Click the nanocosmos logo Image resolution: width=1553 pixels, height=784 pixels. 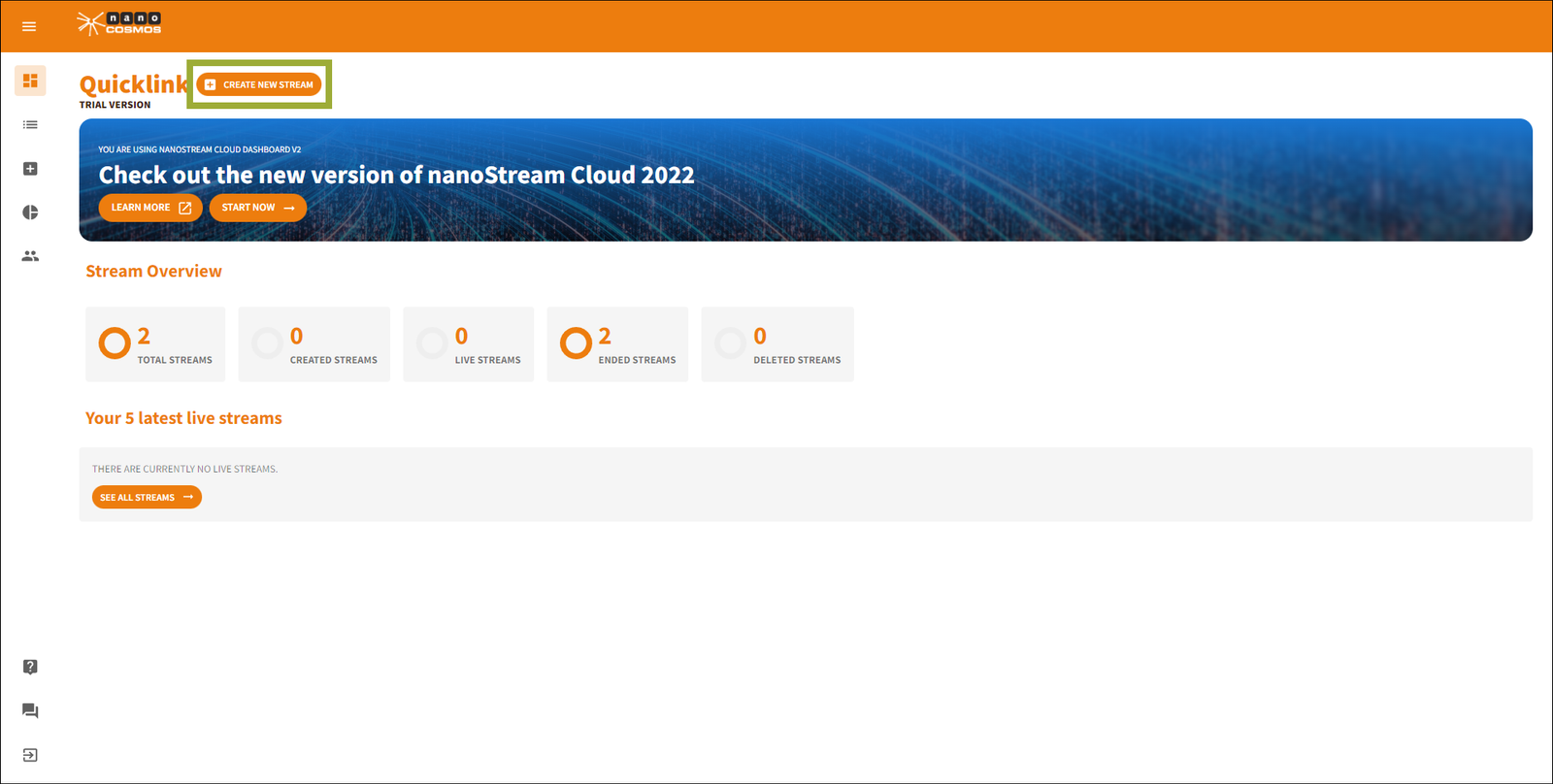tap(119, 24)
